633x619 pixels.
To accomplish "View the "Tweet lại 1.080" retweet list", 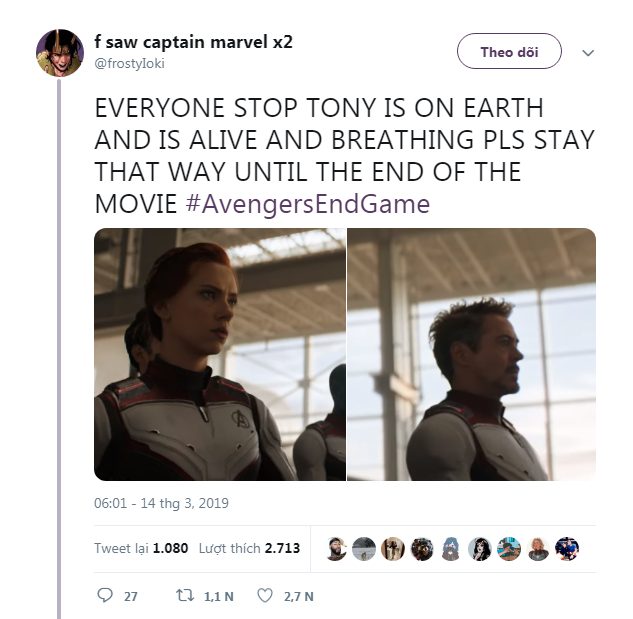I will point(141,548).
